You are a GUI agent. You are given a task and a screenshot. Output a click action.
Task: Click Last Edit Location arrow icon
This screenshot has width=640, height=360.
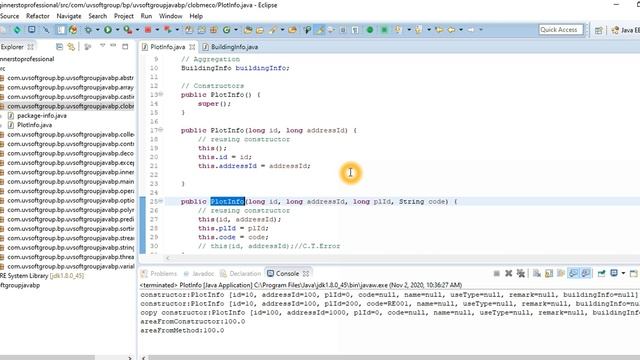click(439, 29)
